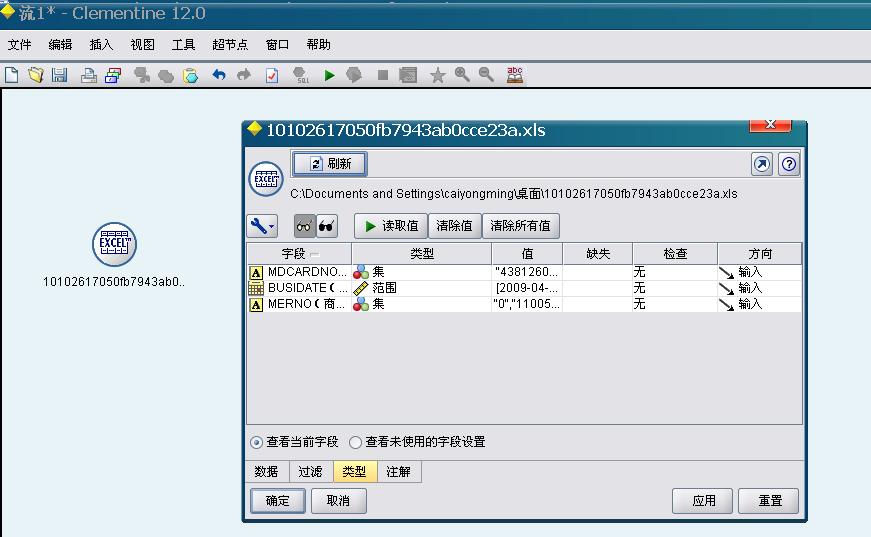The height and width of the screenshot is (537, 871).
Task: Open the 视图 menu
Action: point(142,45)
